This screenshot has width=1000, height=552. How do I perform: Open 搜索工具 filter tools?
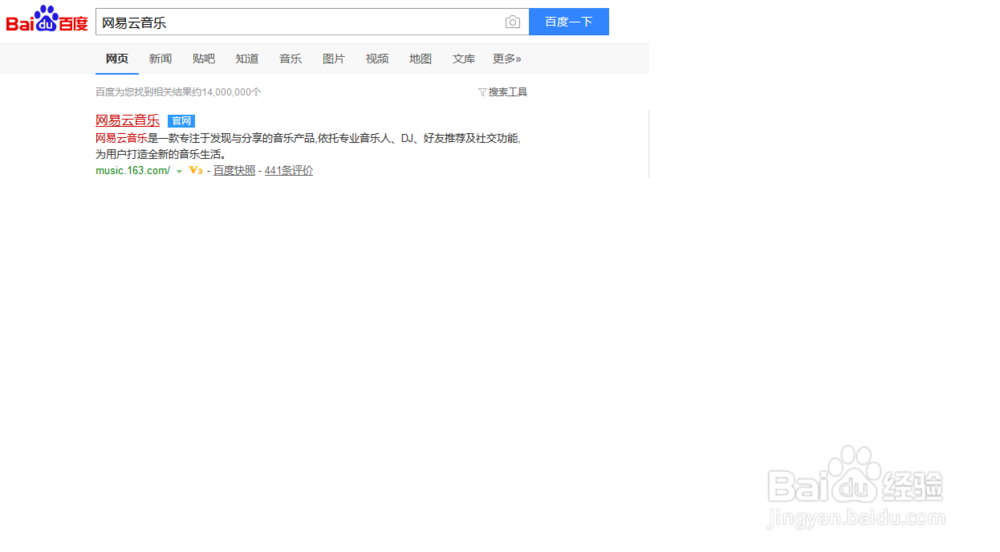coord(503,92)
